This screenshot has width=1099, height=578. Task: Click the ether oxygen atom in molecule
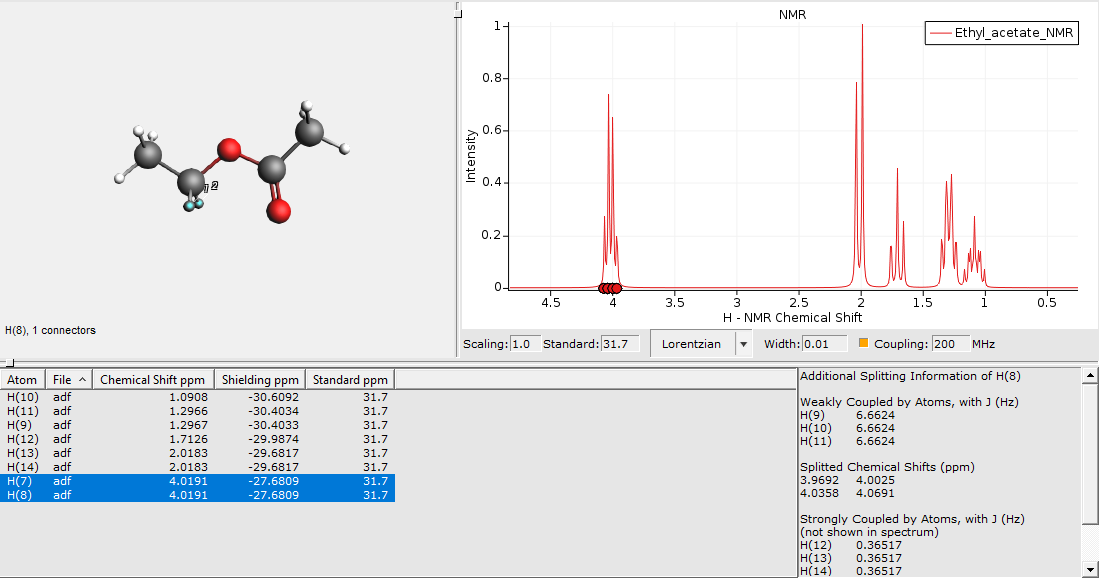point(228,150)
